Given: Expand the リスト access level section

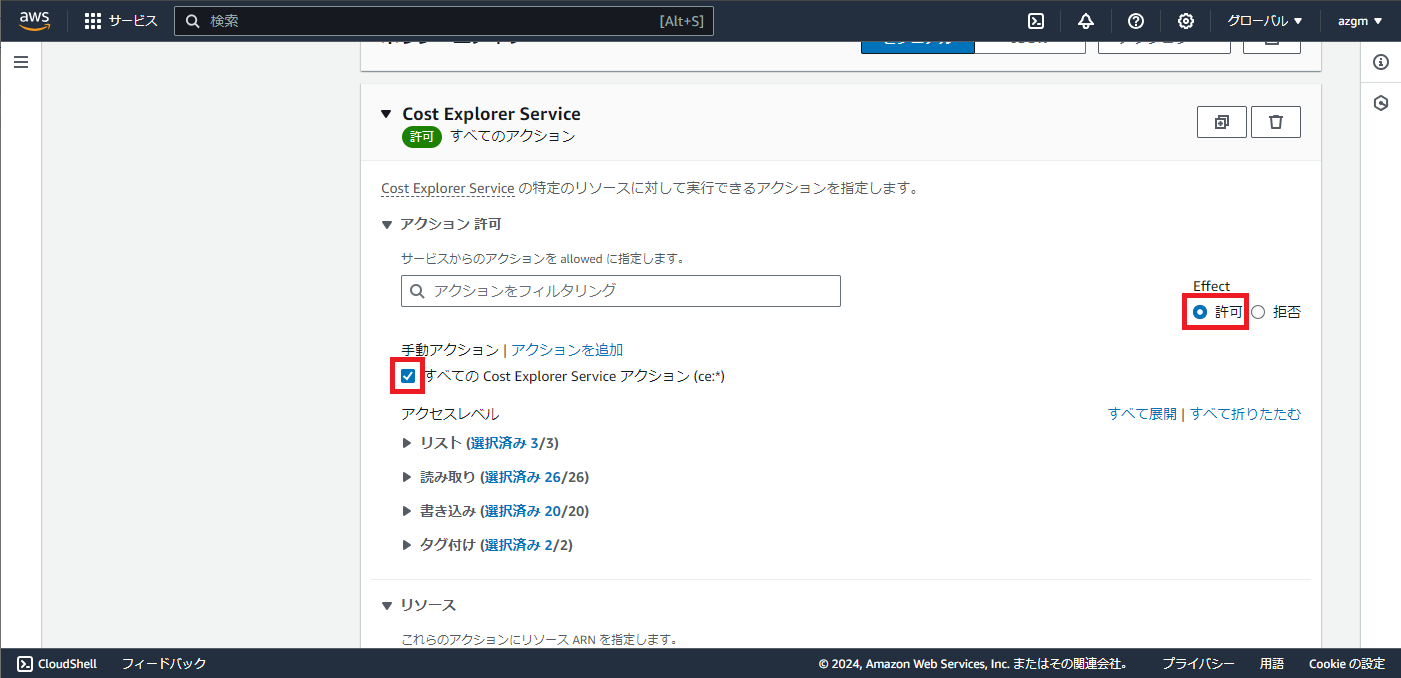Looking at the screenshot, I should 407,443.
